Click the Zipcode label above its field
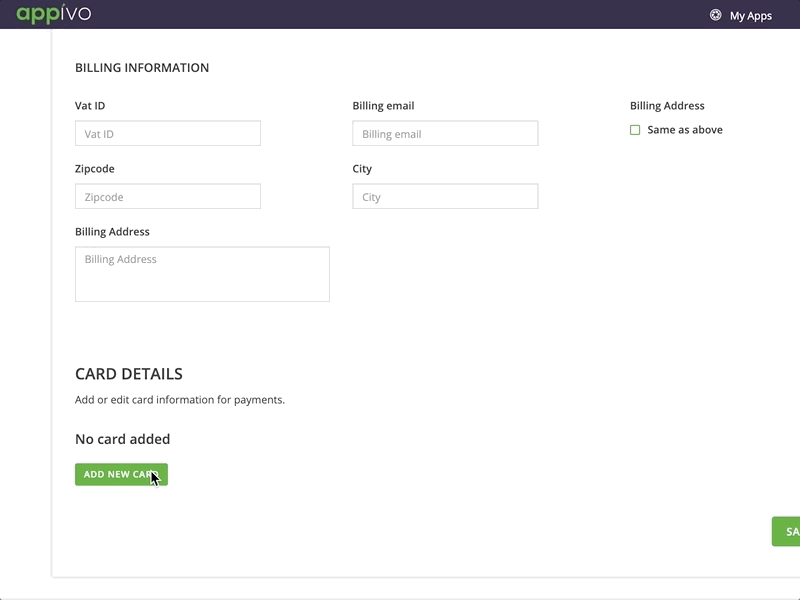This screenshot has width=800, height=600. pyautogui.click(x=96, y=169)
